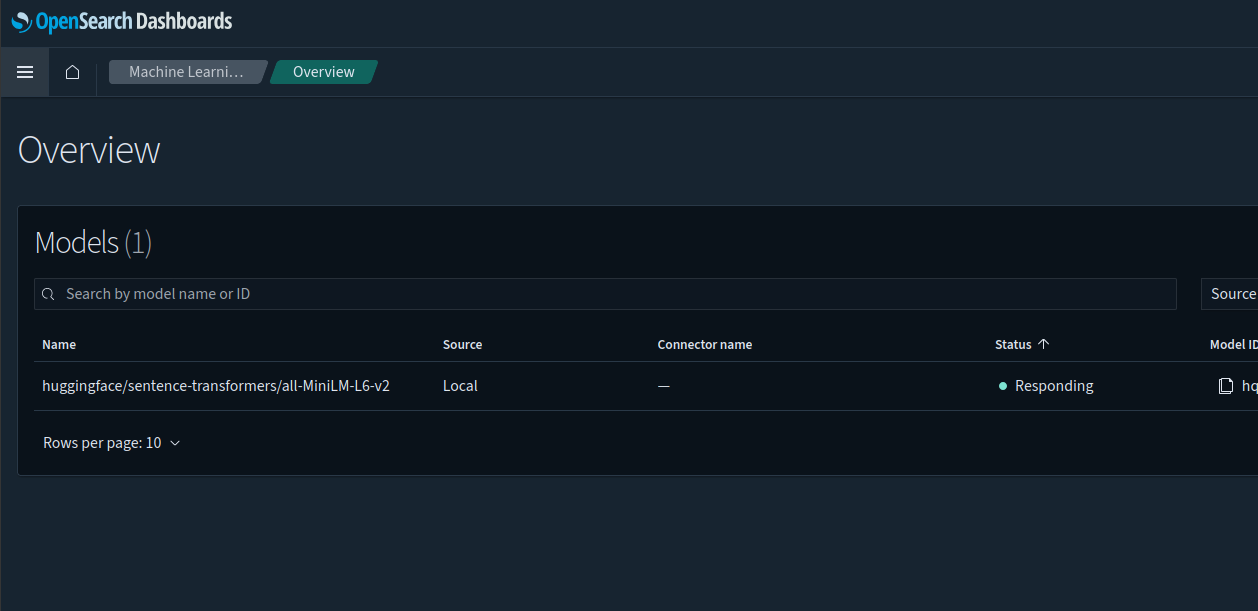The image size is (1258, 611).
Task: Select the all-MiniLM-L6-v2 model name
Action: click(216, 386)
